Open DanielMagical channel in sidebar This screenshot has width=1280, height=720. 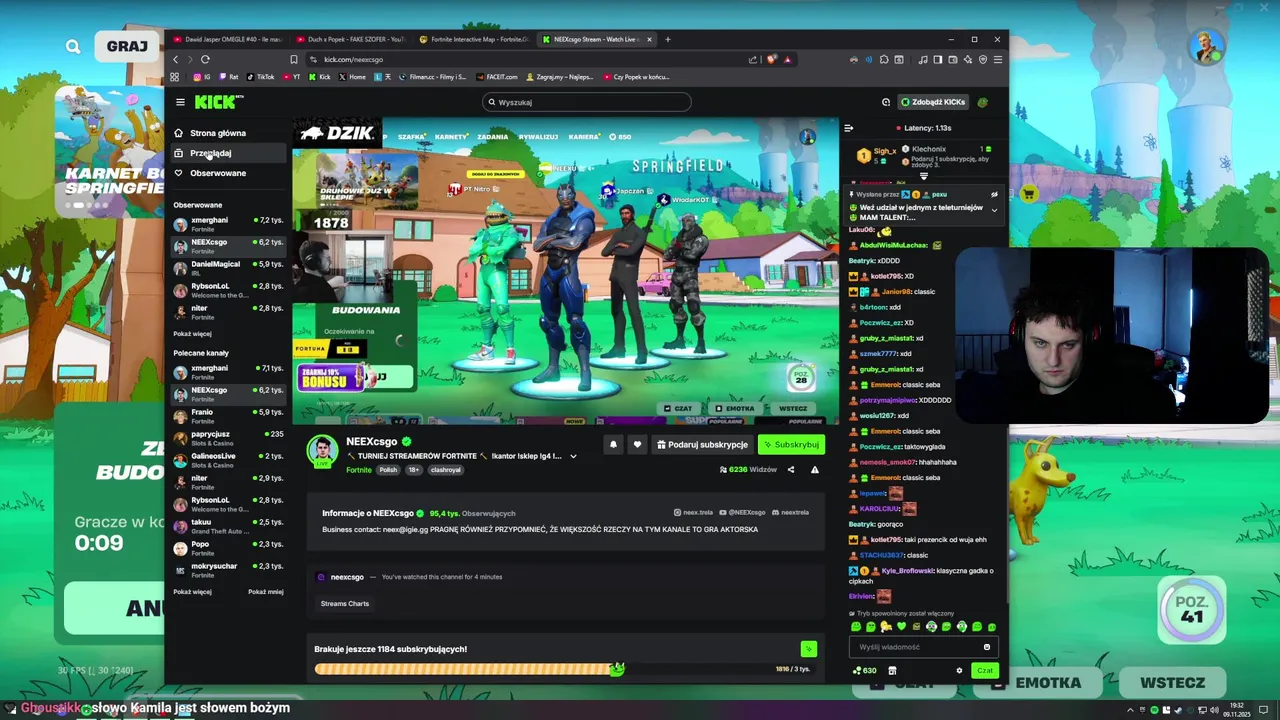228,267
